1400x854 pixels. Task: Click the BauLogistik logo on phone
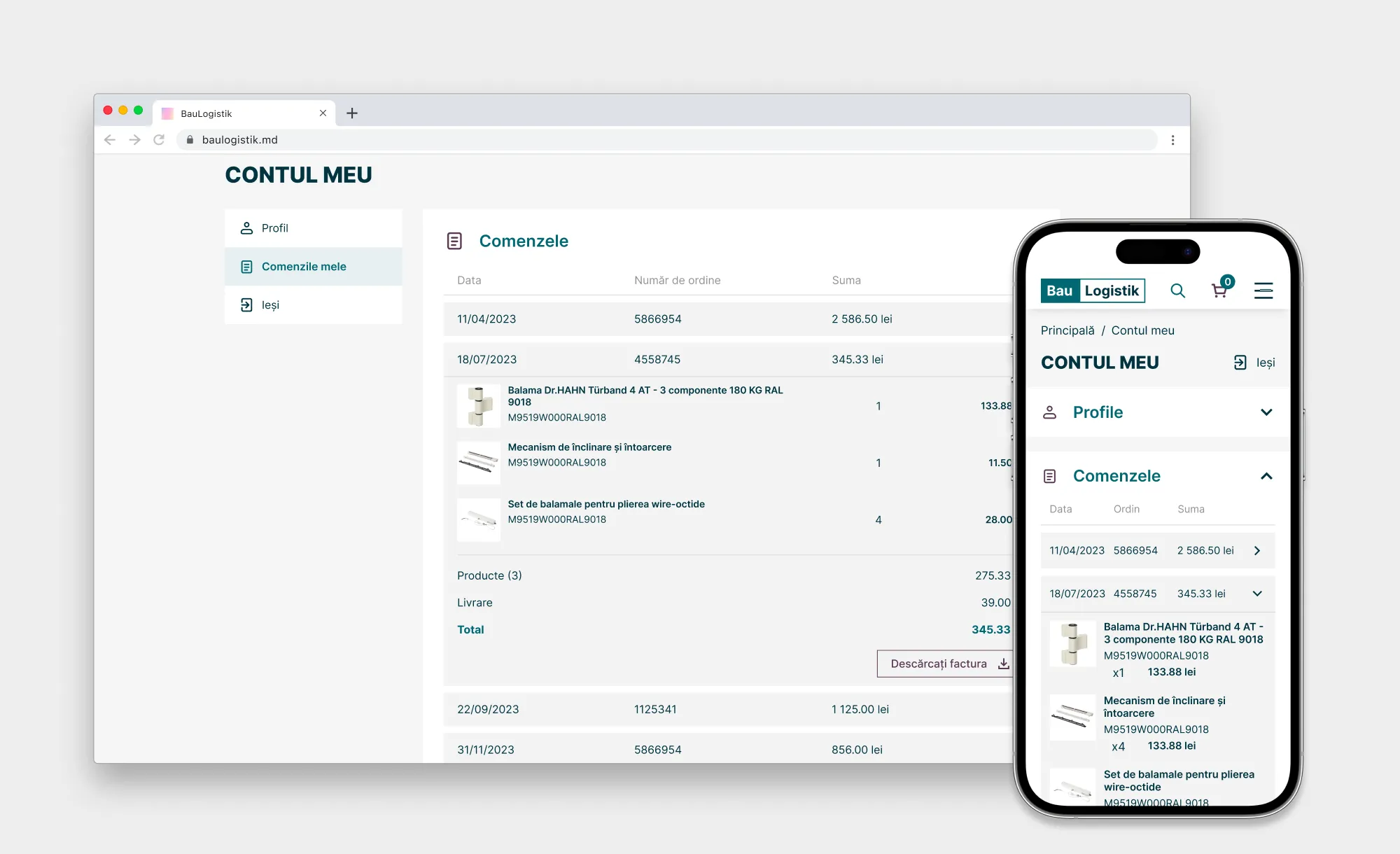click(x=1092, y=290)
